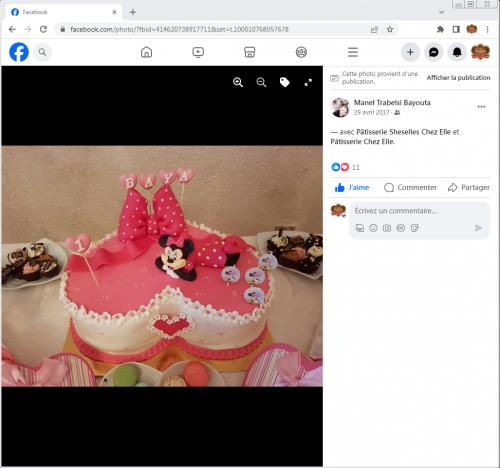Viewport: 500px width, 468px height.
Task: Close the Facebook tab
Action: (114, 12)
